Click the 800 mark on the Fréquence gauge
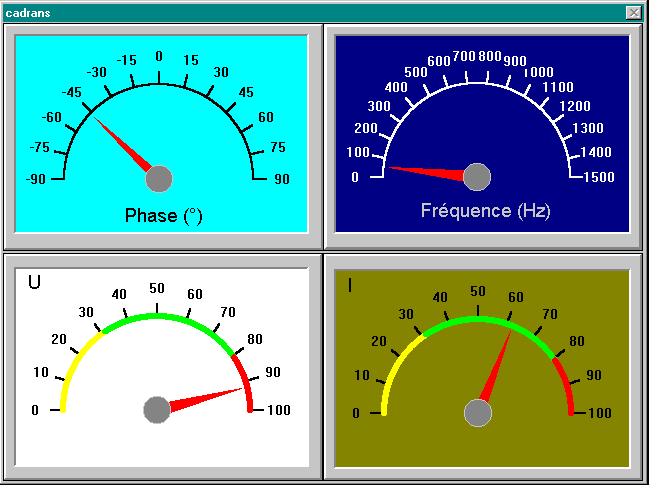 click(490, 56)
